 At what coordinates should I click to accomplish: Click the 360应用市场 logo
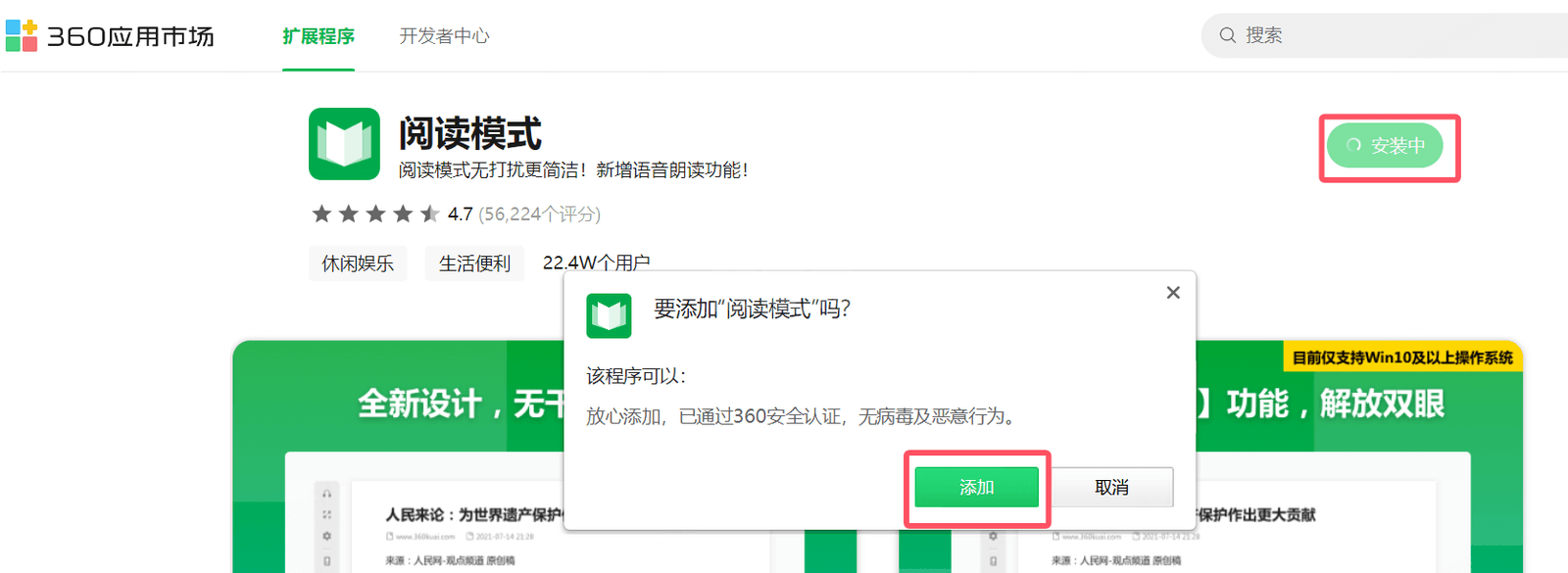coord(110,36)
